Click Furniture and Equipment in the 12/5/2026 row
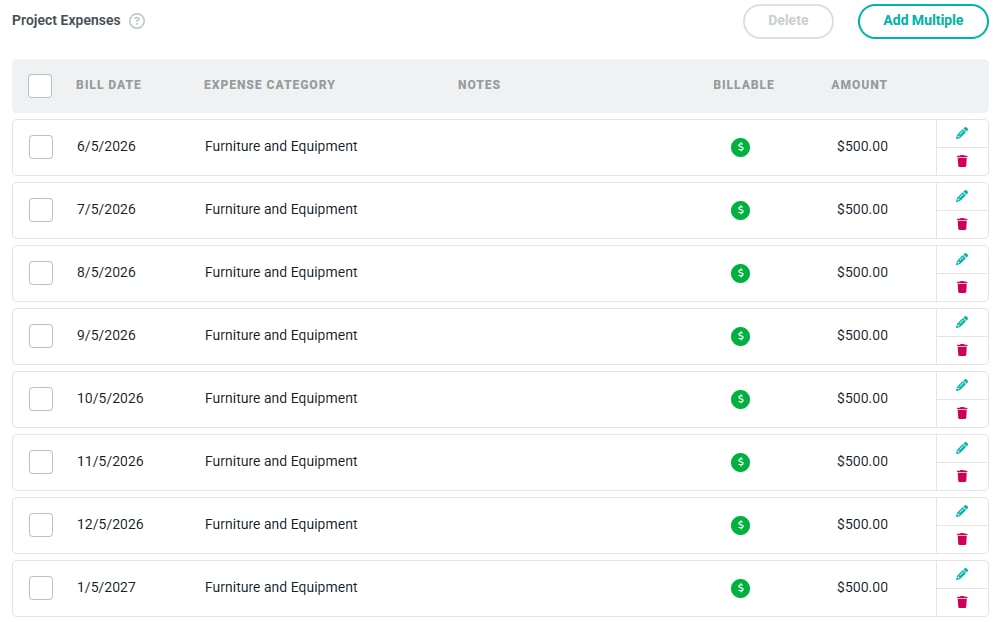This screenshot has width=1002, height=622. point(281,524)
